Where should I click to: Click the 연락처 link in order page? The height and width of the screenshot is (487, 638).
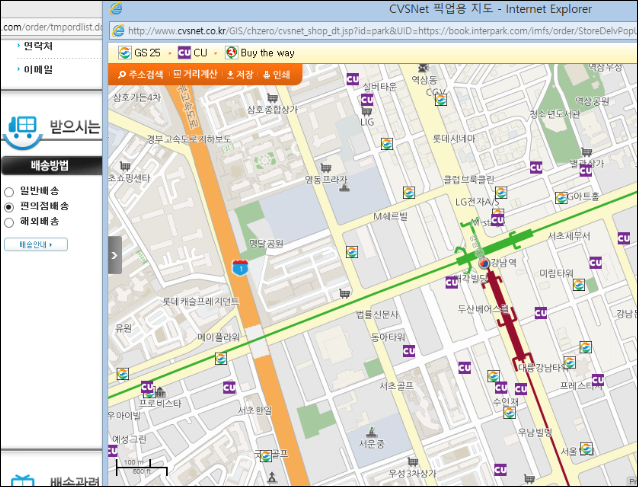pos(38,46)
